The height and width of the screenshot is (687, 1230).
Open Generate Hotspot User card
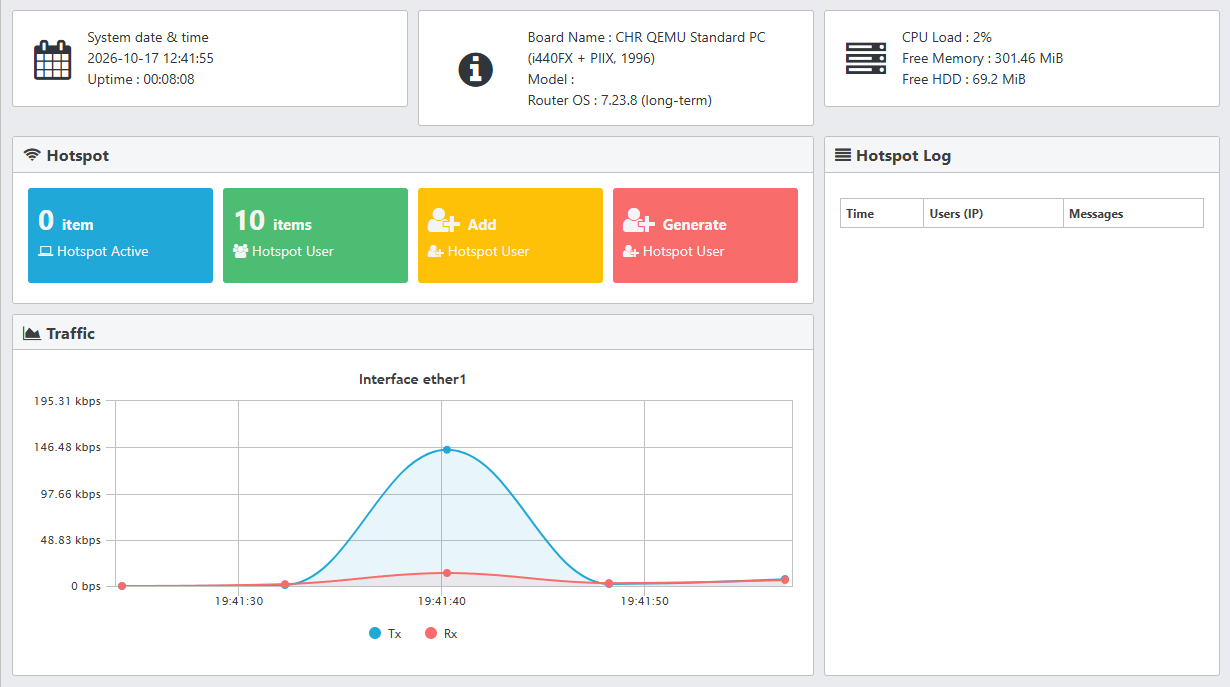click(x=705, y=236)
